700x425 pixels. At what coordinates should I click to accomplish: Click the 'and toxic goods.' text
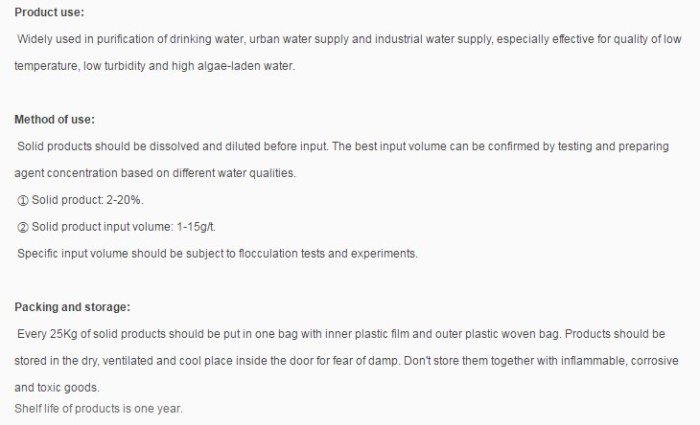pyautogui.click(x=57, y=388)
